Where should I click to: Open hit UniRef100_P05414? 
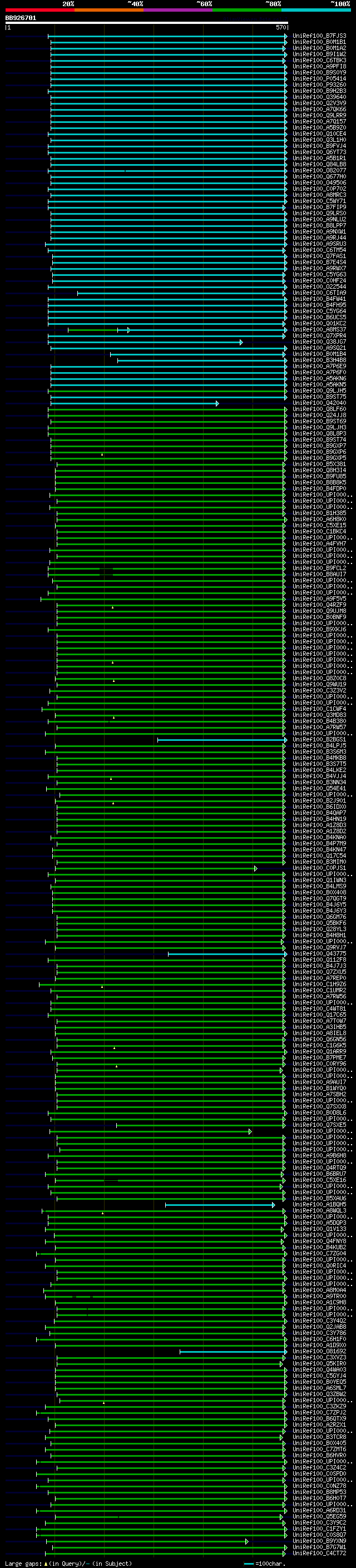pyautogui.click(x=319, y=79)
